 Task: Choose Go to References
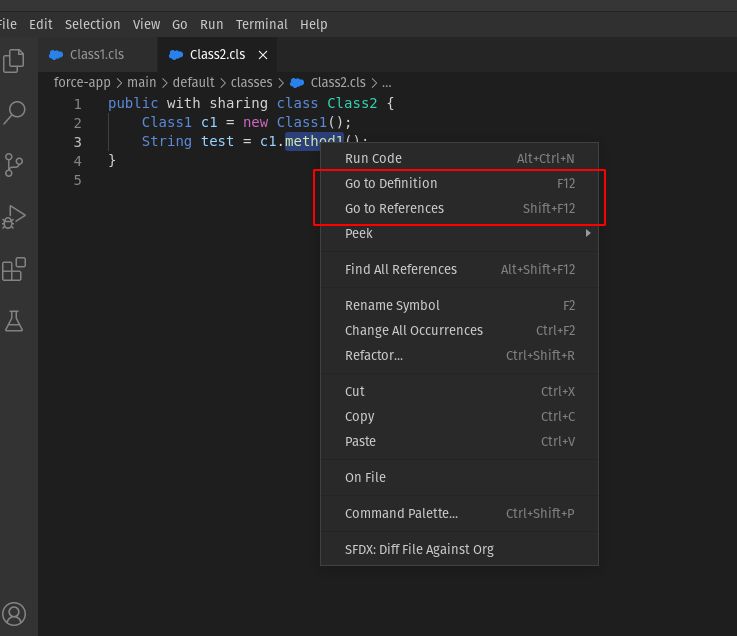tap(459, 208)
